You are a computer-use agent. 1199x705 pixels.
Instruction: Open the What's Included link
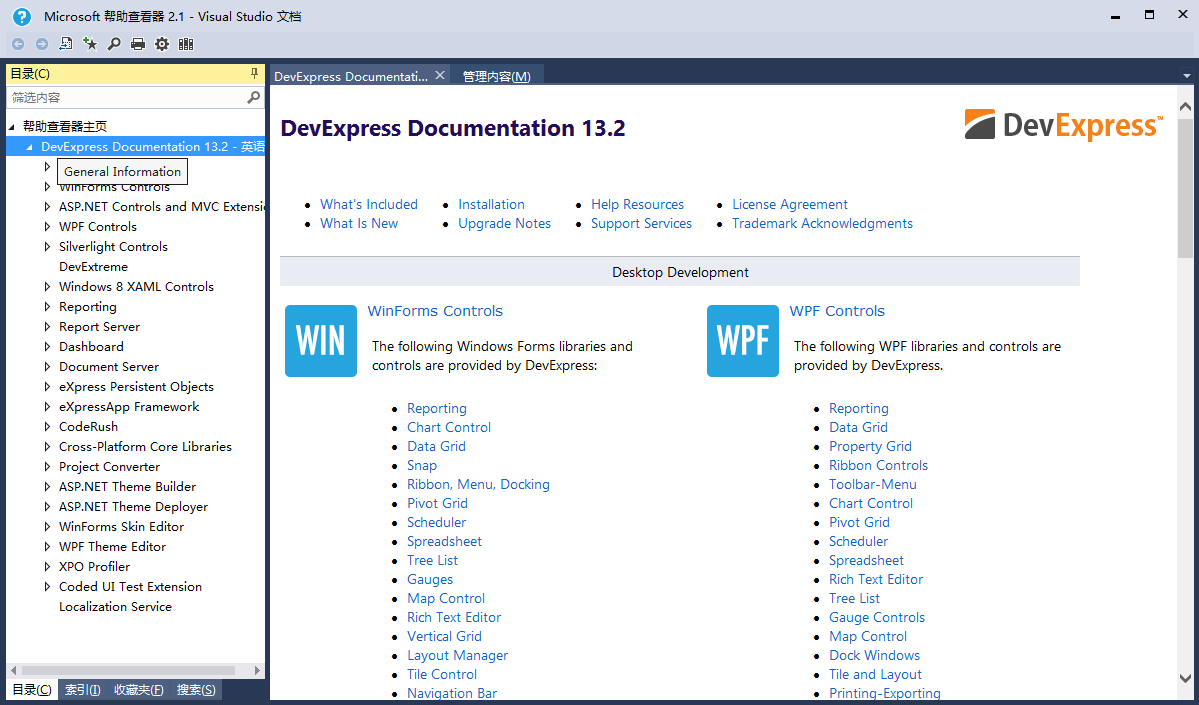[x=369, y=204]
